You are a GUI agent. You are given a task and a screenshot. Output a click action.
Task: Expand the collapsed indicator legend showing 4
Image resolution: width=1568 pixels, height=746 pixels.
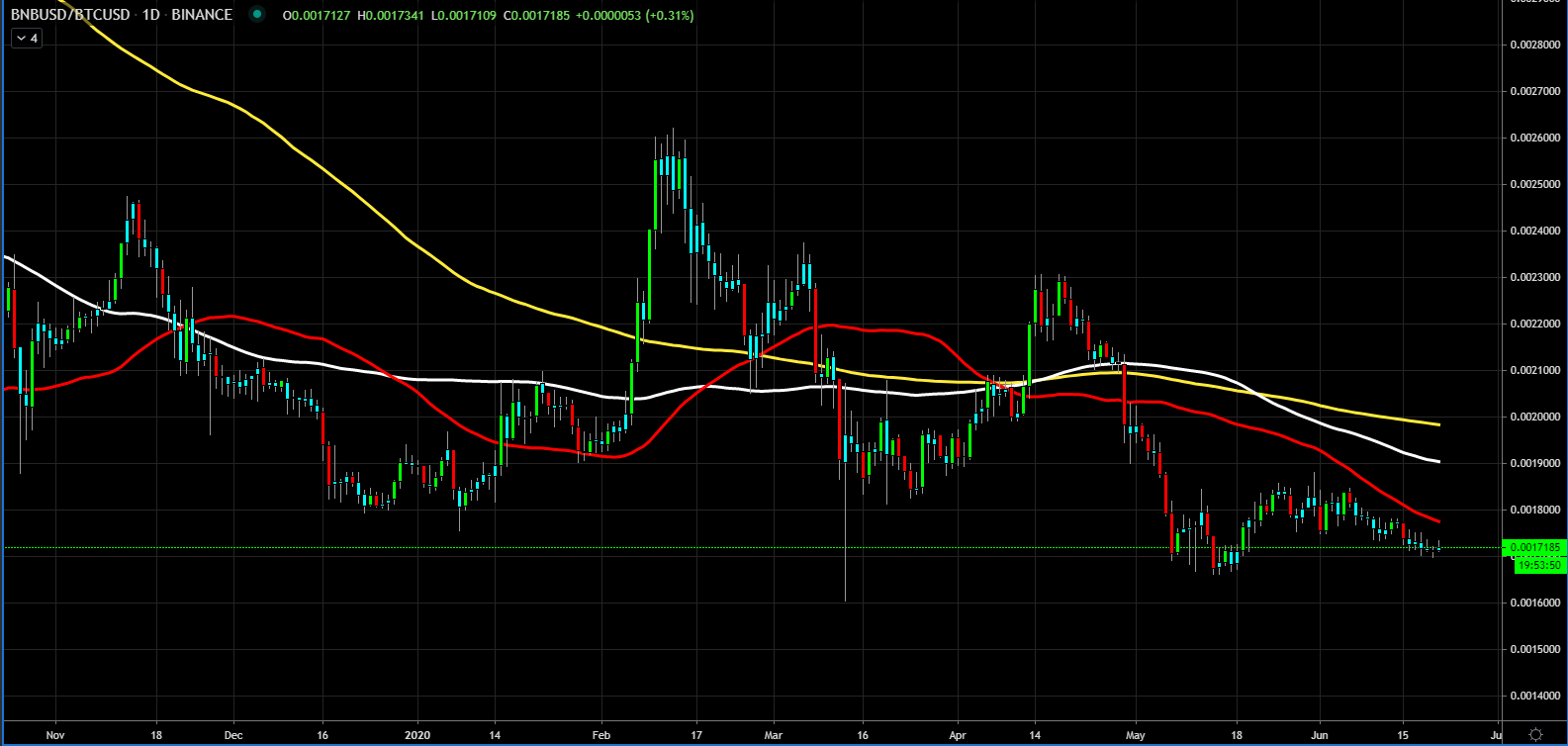[x=27, y=39]
